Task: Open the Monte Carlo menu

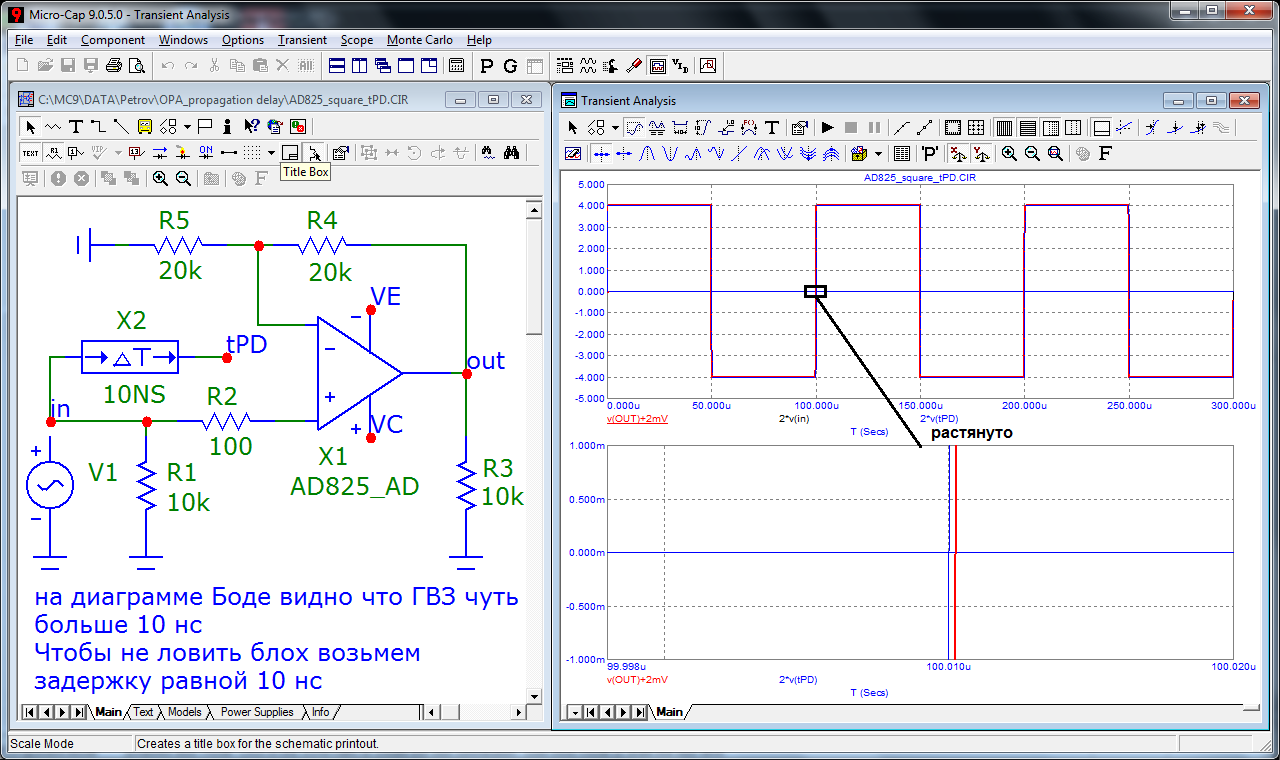Action: click(x=419, y=40)
